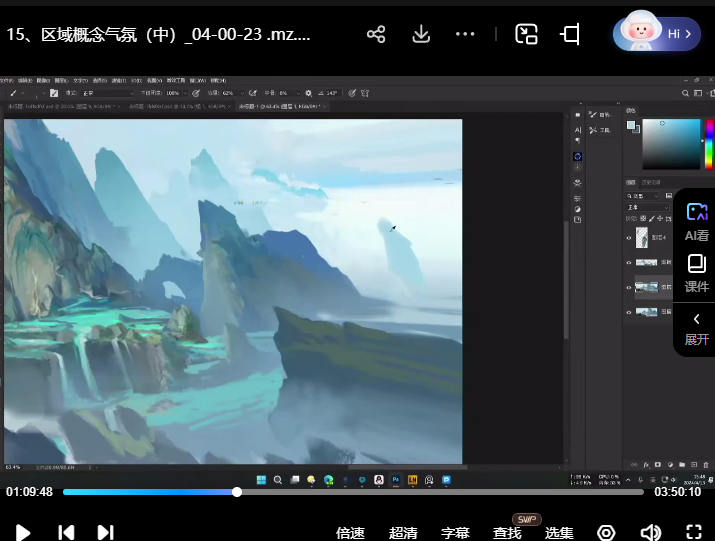
Task: Click the share icon in top bar
Action: (376, 34)
